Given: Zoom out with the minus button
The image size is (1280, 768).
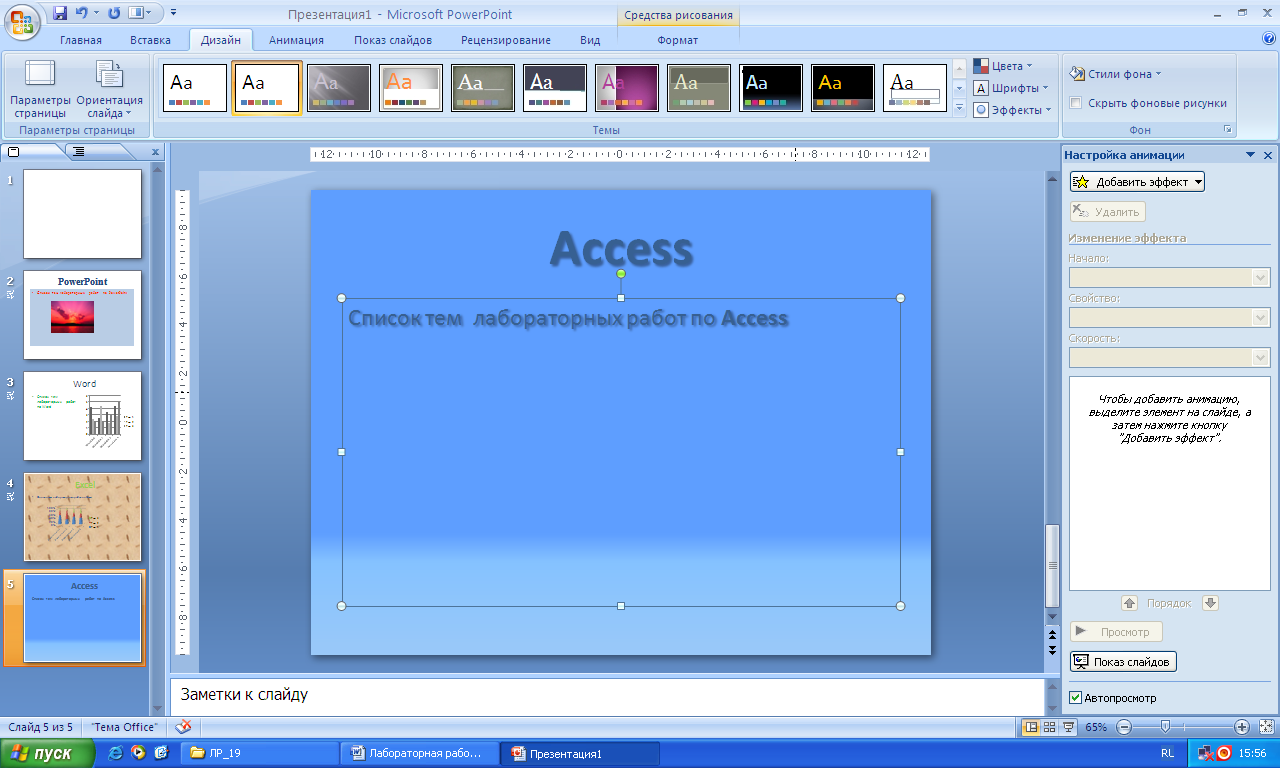Looking at the screenshot, I should pyautogui.click(x=1123, y=727).
